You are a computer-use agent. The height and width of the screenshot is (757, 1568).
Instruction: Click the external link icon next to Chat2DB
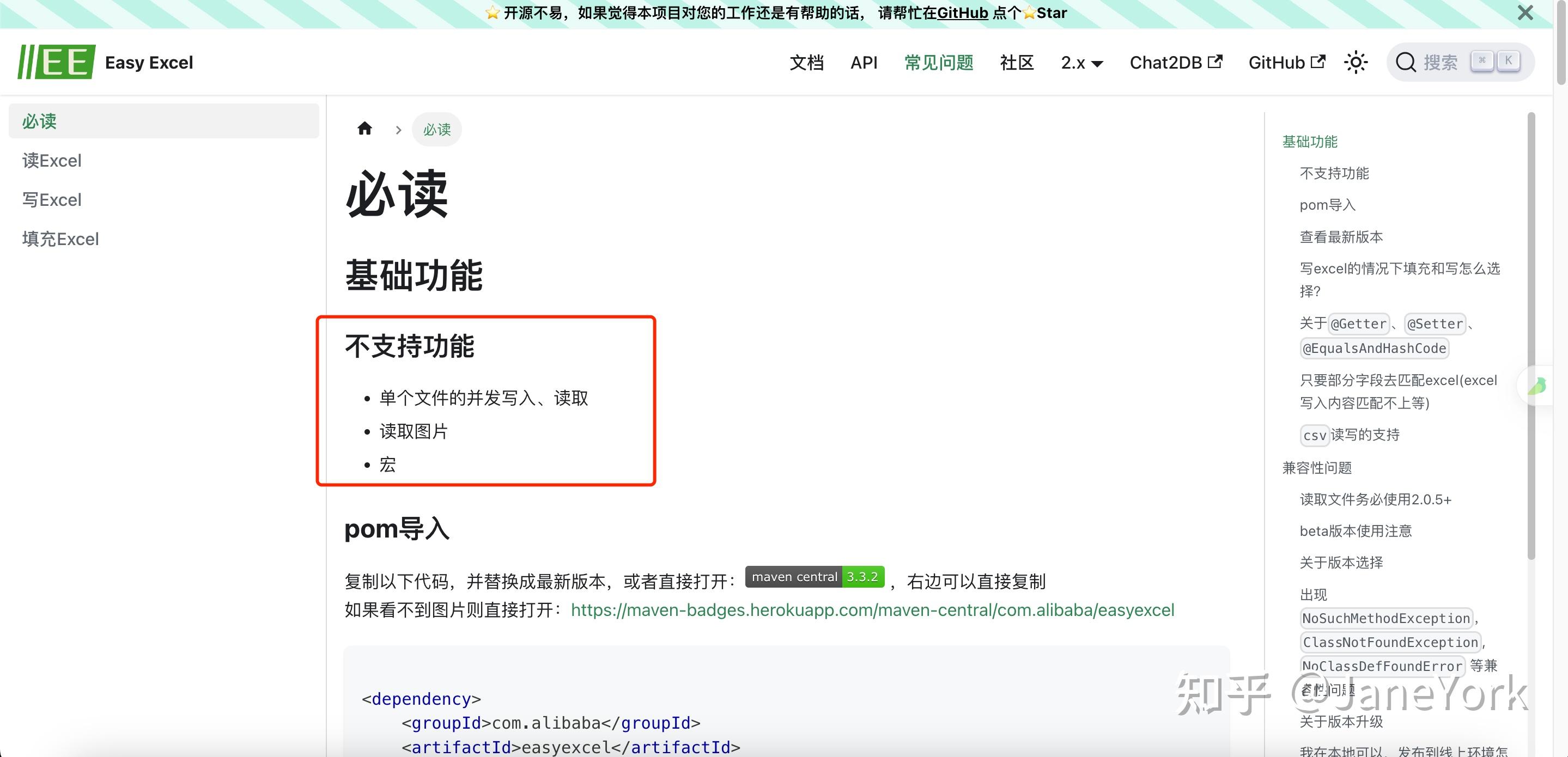coord(1215,62)
